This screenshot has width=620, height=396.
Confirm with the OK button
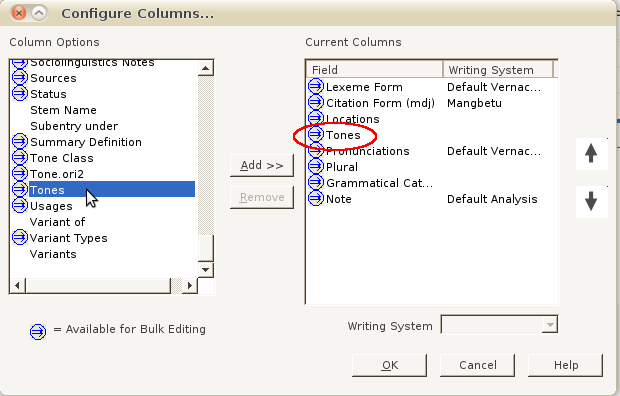389,365
